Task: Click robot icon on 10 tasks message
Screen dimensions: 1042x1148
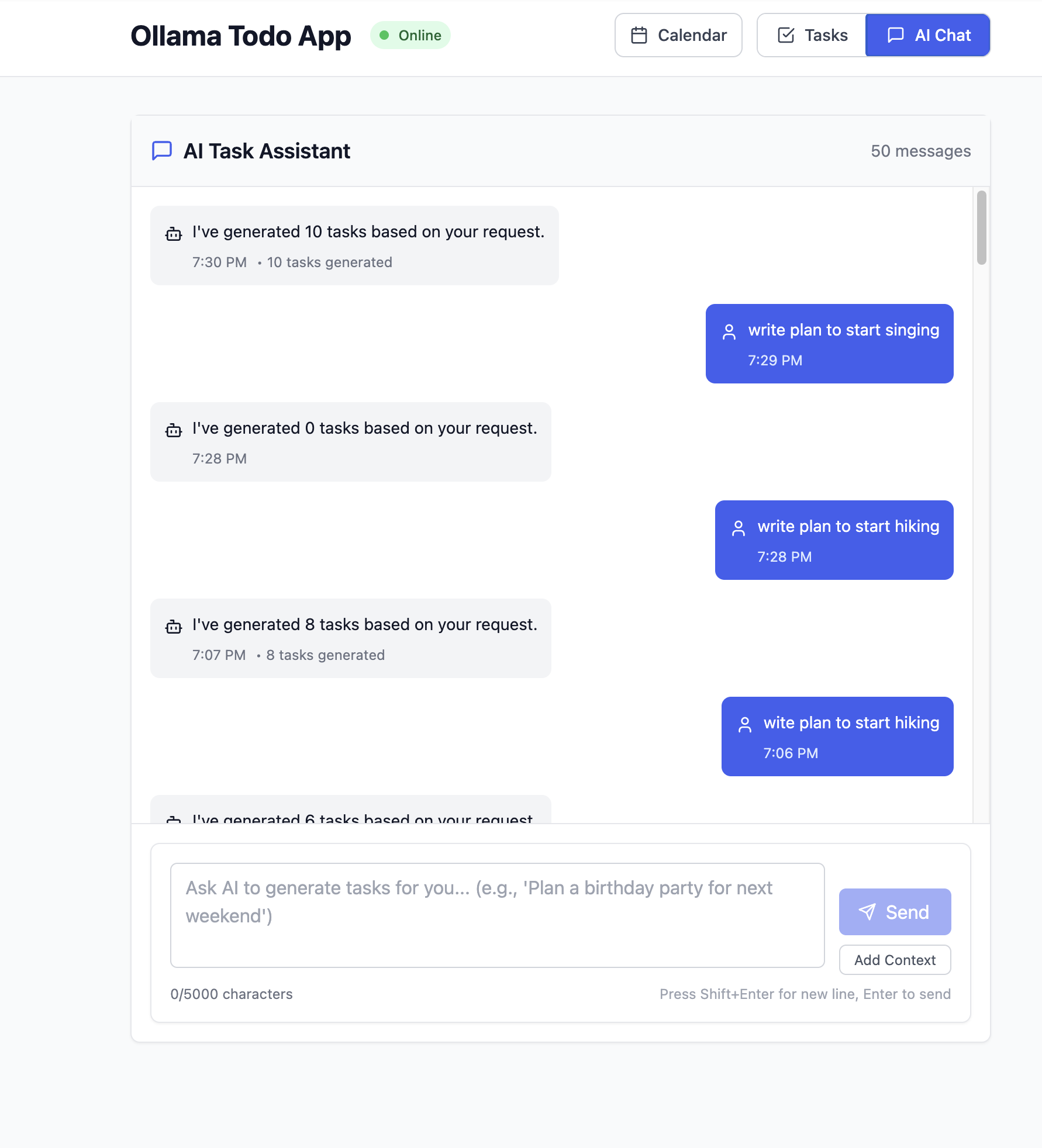Action: tap(174, 234)
